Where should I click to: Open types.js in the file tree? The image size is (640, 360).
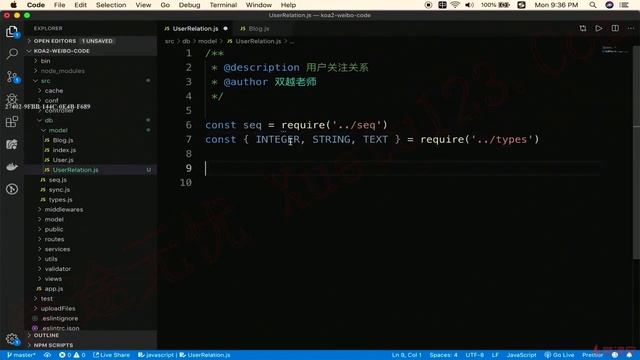[91, 200]
